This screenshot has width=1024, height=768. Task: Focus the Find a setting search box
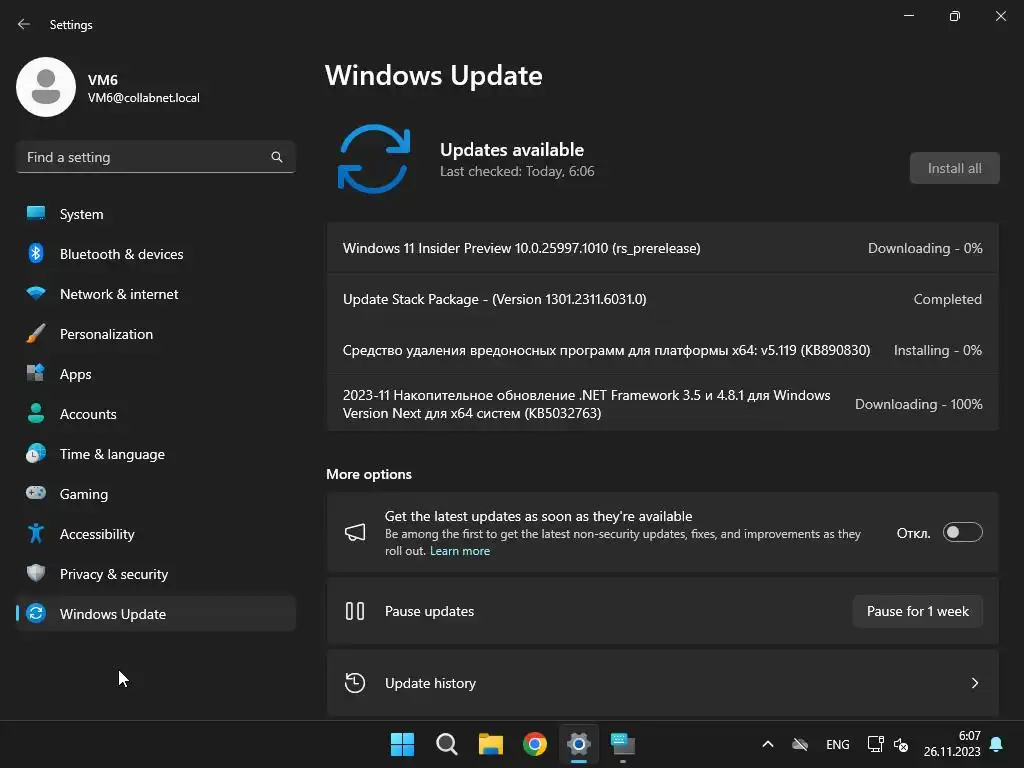click(155, 157)
